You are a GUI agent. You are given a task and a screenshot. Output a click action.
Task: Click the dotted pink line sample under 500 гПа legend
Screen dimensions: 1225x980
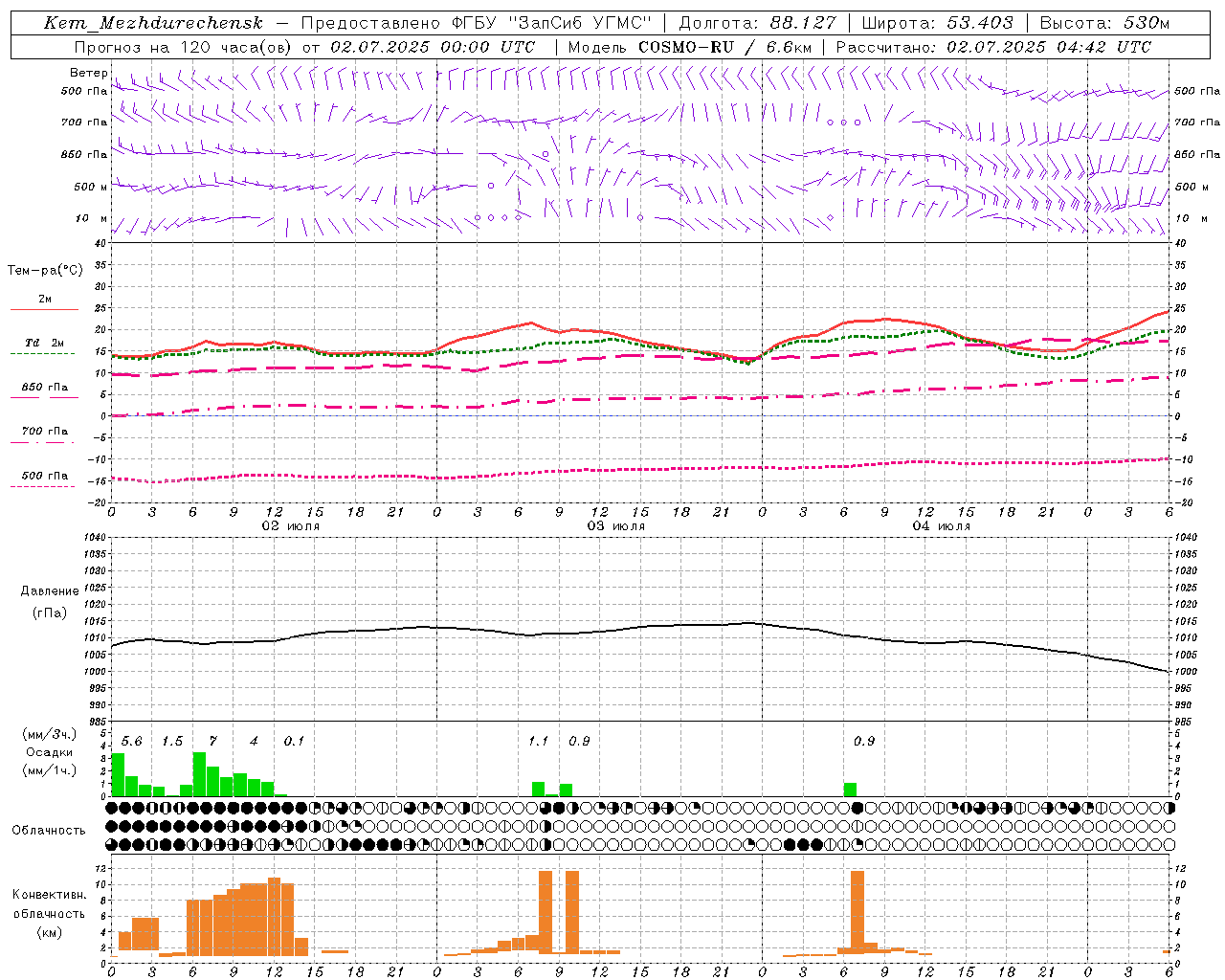pos(42,486)
